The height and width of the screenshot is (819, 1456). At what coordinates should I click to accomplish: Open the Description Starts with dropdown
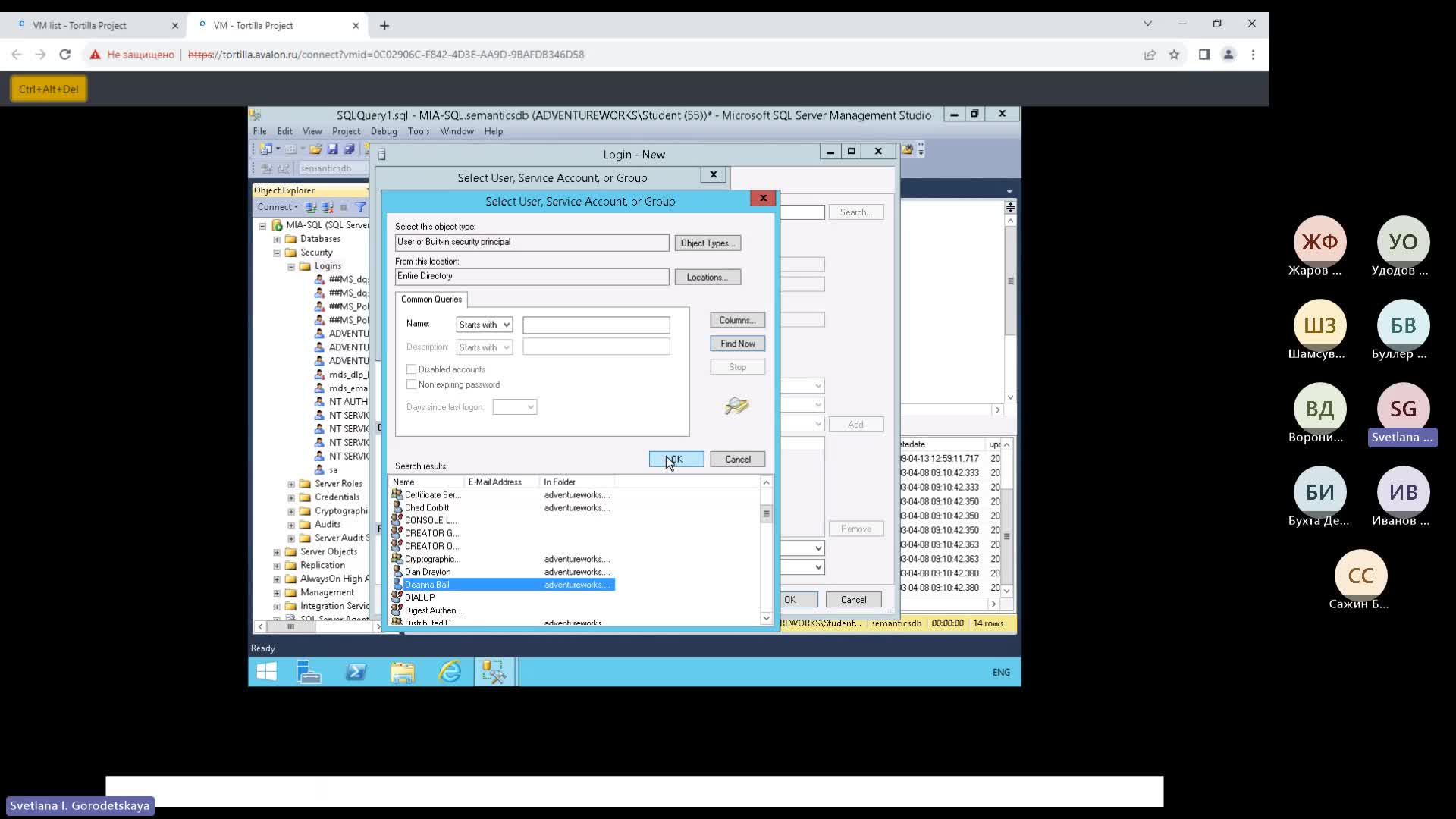pyautogui.click(x=484, y=347)
